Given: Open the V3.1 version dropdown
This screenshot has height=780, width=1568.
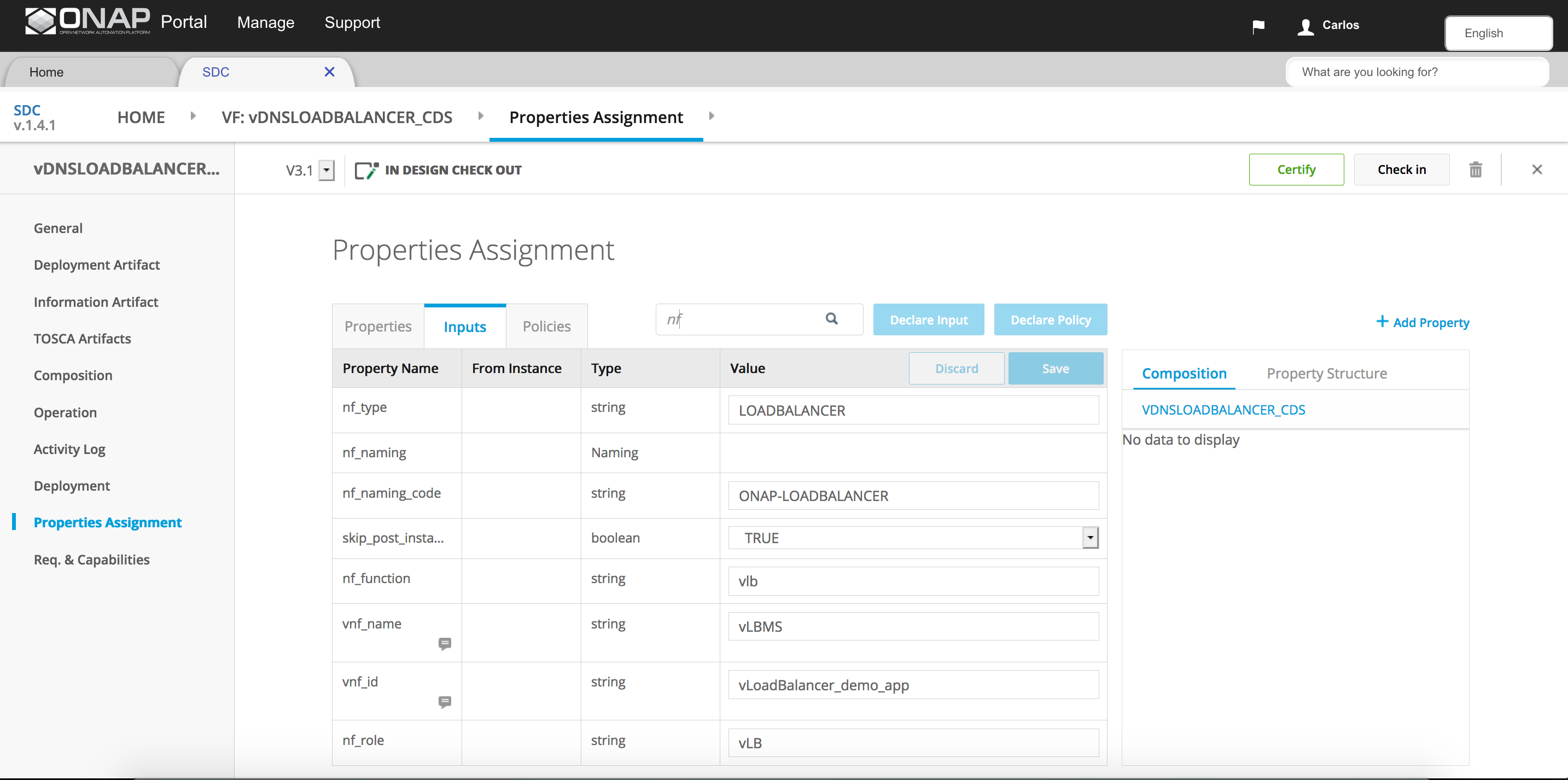Looking at the screenshot, I should click(327, 171).
